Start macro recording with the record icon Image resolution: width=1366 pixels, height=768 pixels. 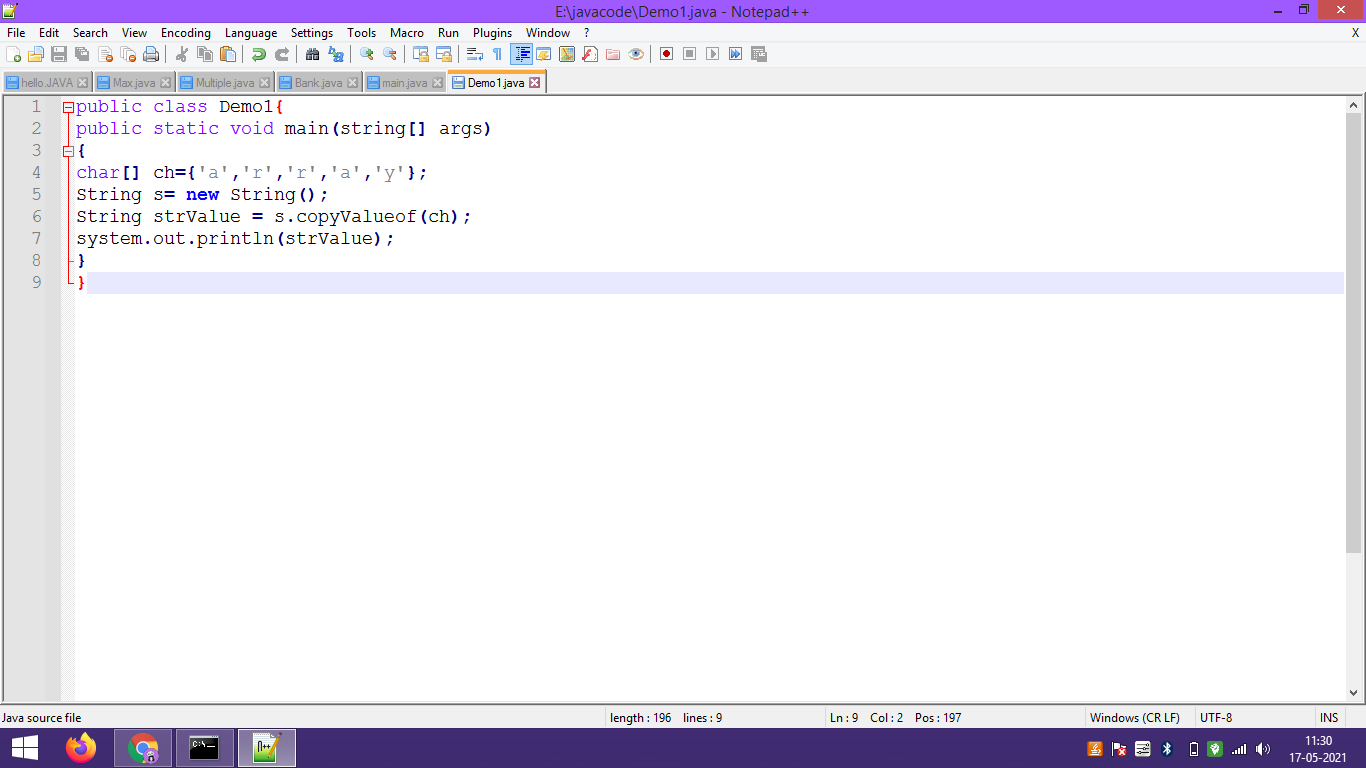coord(666,54)
